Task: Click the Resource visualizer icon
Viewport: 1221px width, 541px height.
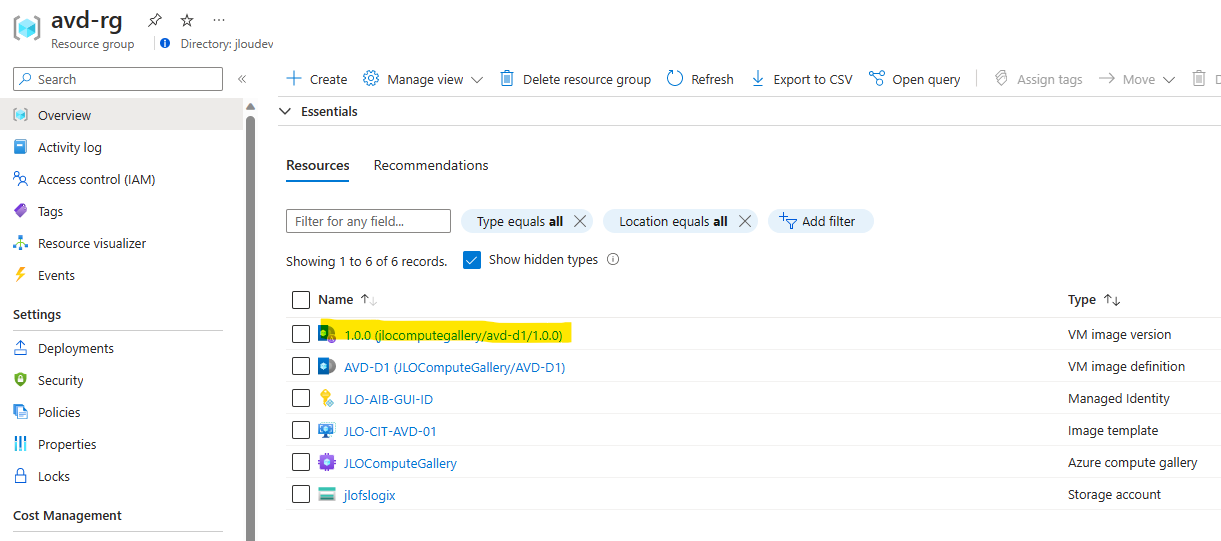Action: (x=20, y=243)
